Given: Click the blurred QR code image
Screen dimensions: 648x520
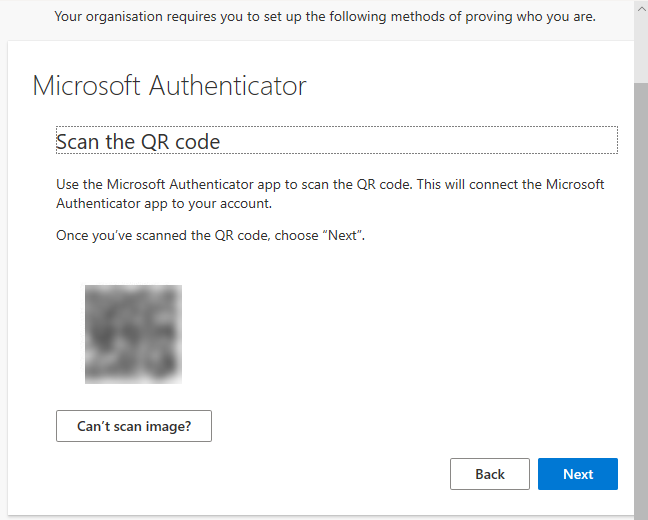Looking at the screenshot, I should (133, 334).
